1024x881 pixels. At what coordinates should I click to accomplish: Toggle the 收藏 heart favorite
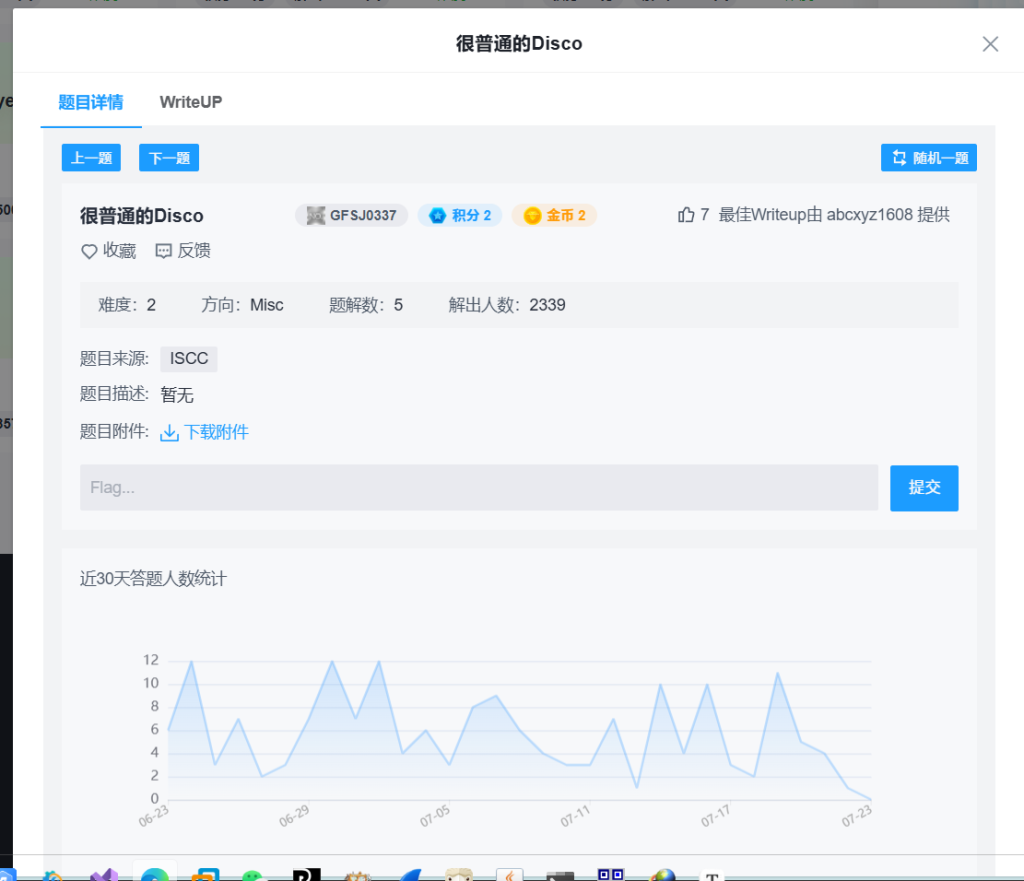pos(89,251)
